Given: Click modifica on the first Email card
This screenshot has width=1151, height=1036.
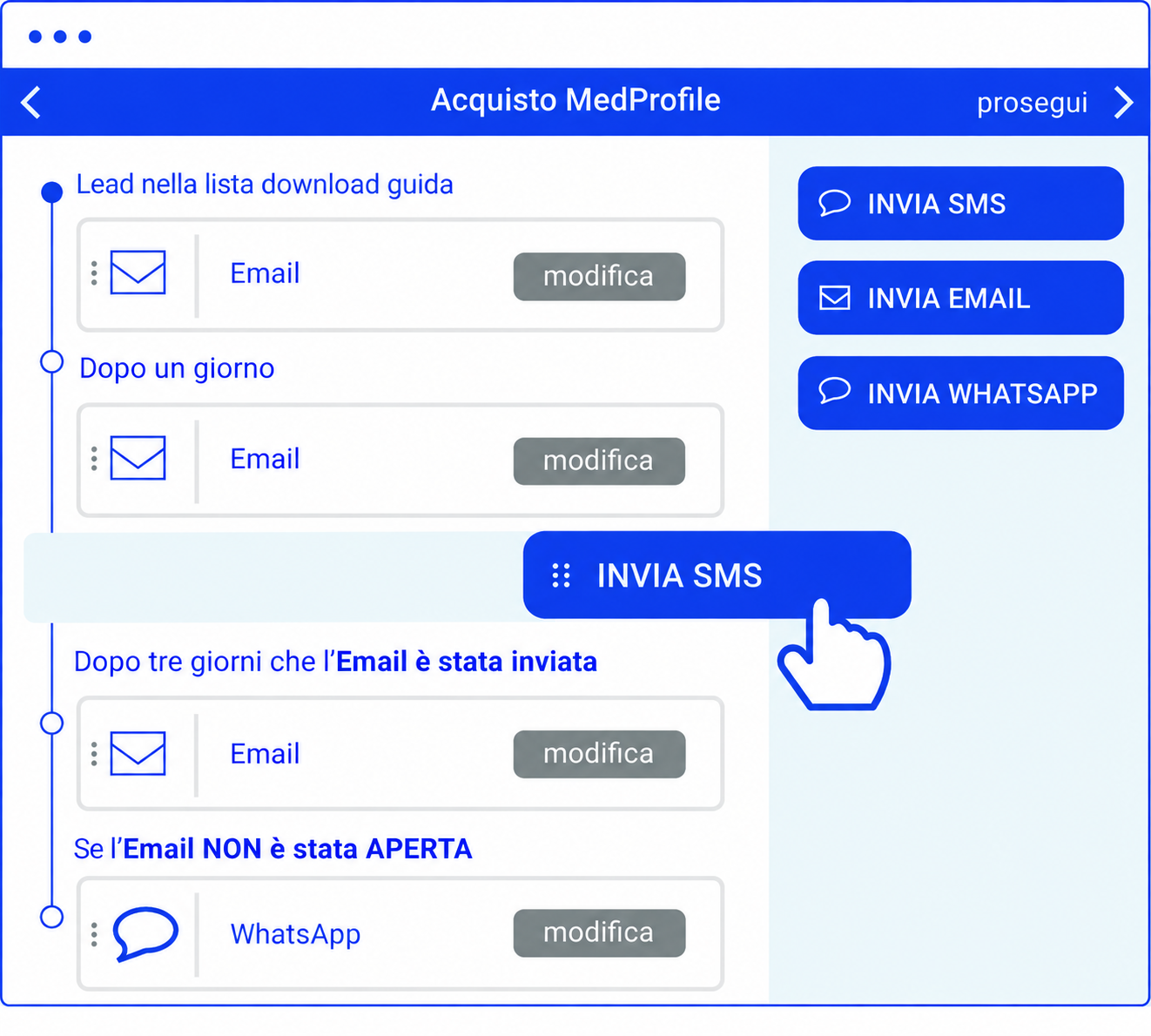Looking at the screenshot, I should point(599,277).
